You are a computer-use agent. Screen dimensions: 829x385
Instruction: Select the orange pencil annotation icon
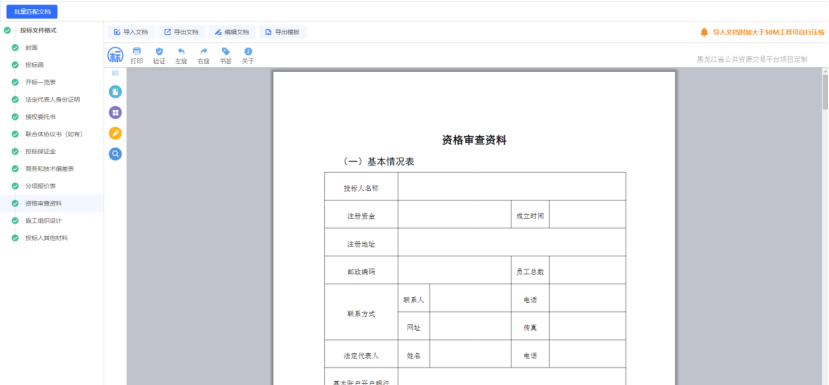pyautogui.click(x=115, y=133)
